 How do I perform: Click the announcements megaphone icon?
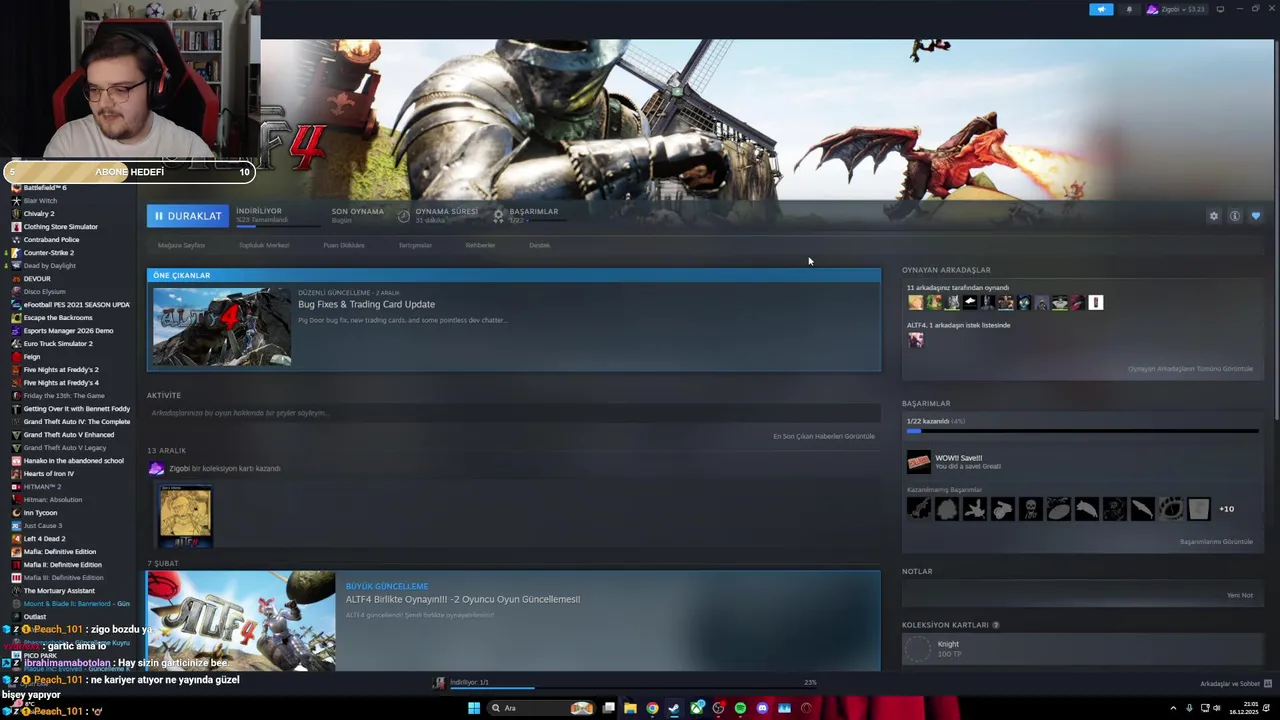click(1101, 9)
